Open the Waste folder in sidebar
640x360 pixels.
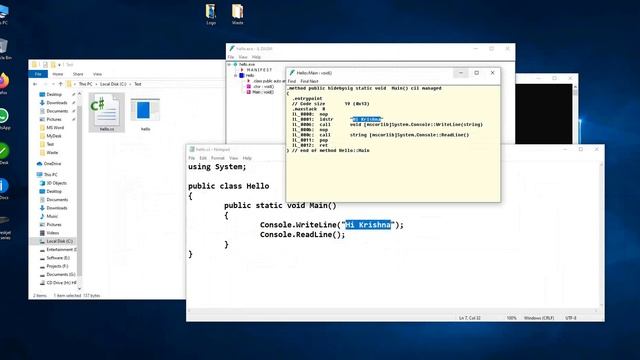(x=52, y=153)
